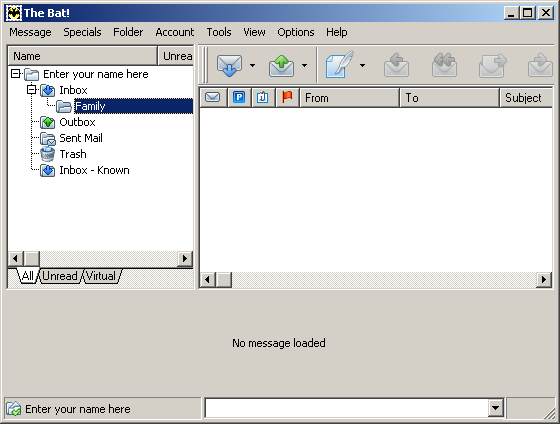Click the parked message P column icon

click(239, 97)
